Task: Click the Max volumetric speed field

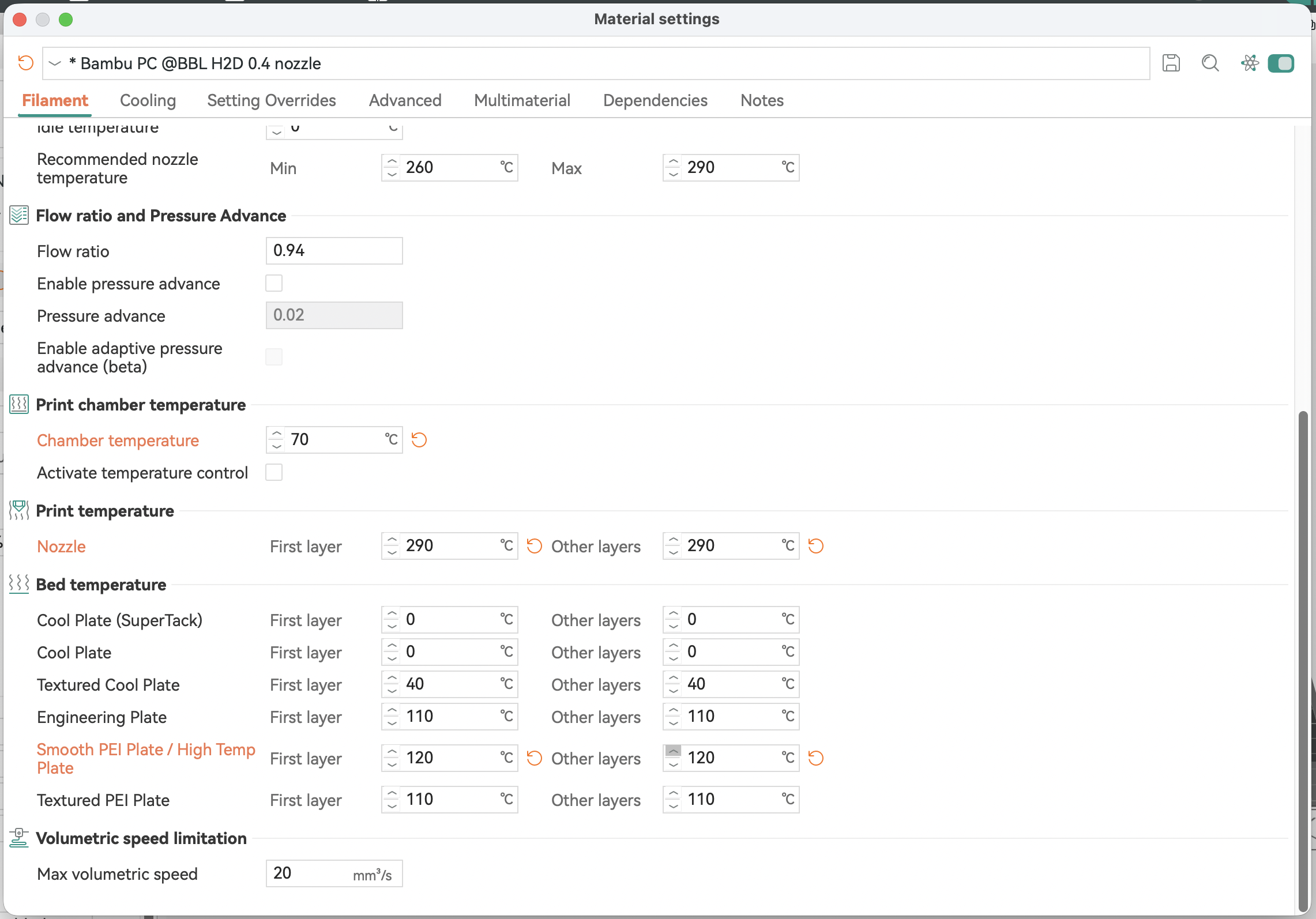Action: point(334,873)
